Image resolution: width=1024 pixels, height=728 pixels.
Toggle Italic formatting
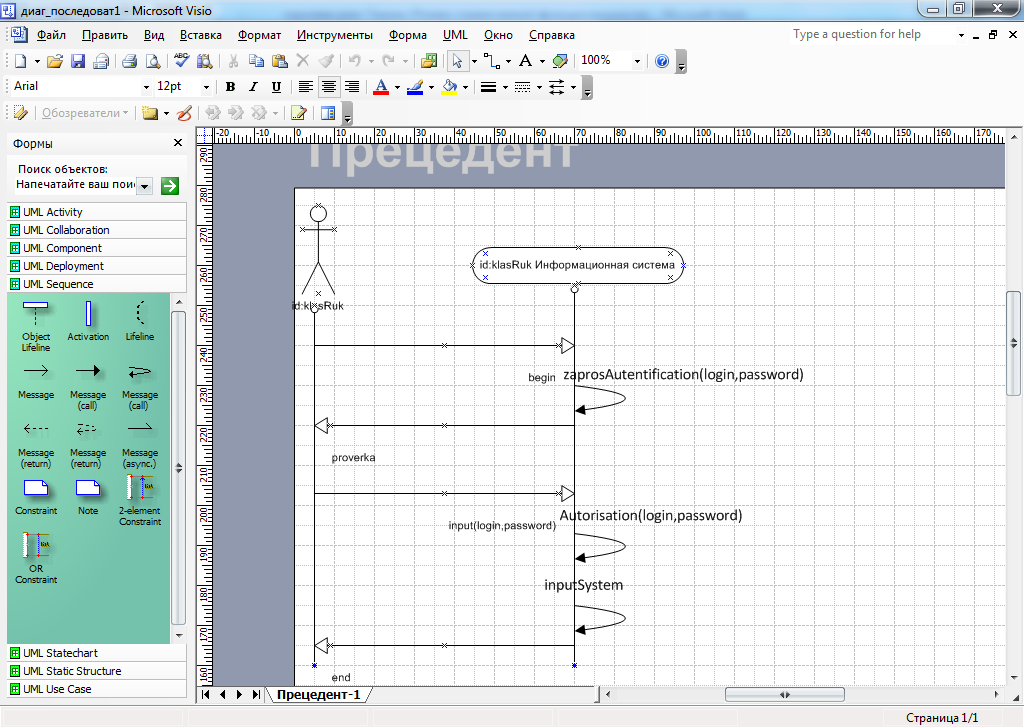tap(253, 87)
